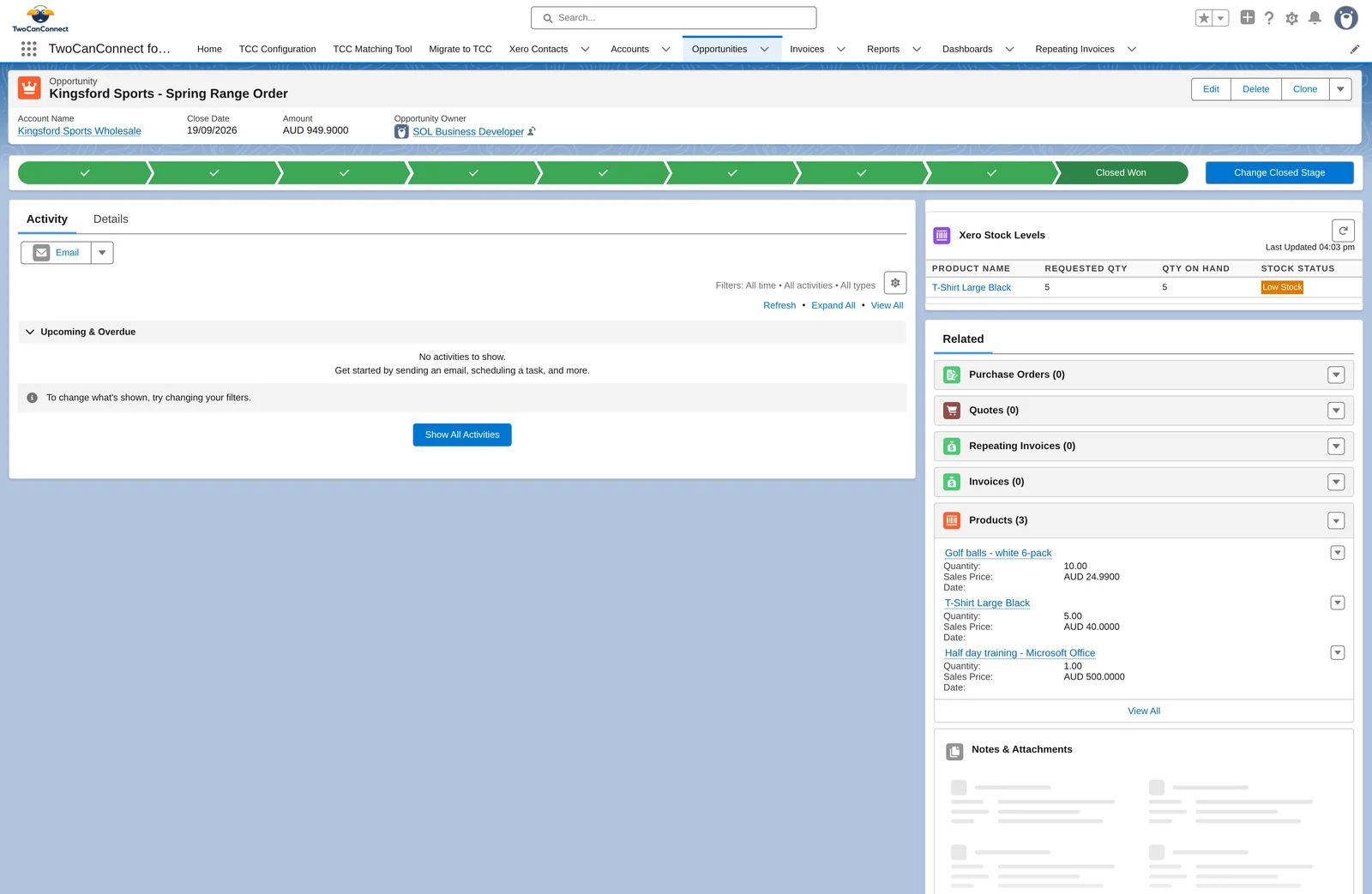Open the Global Actions plus icon
The width and height of the screenshot is (1372, 894).
pyautogui.click(x=1248, y=17)
